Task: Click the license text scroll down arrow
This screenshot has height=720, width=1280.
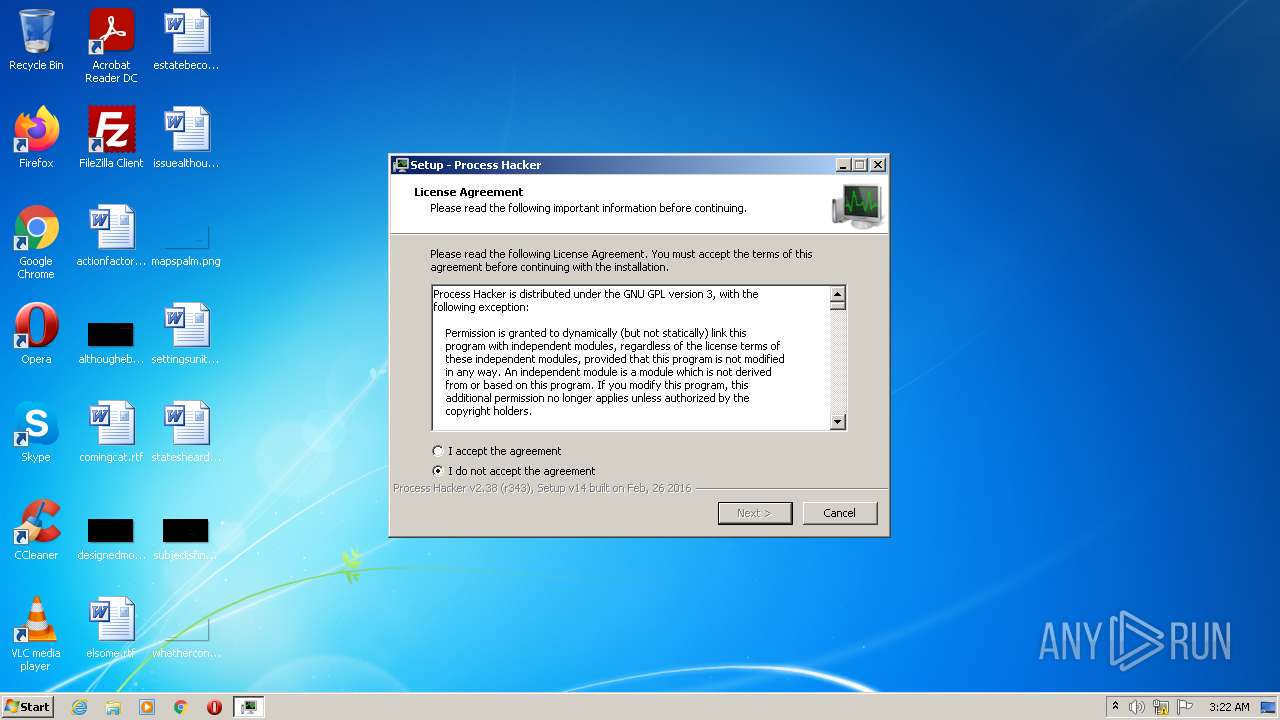Action: 838,422
